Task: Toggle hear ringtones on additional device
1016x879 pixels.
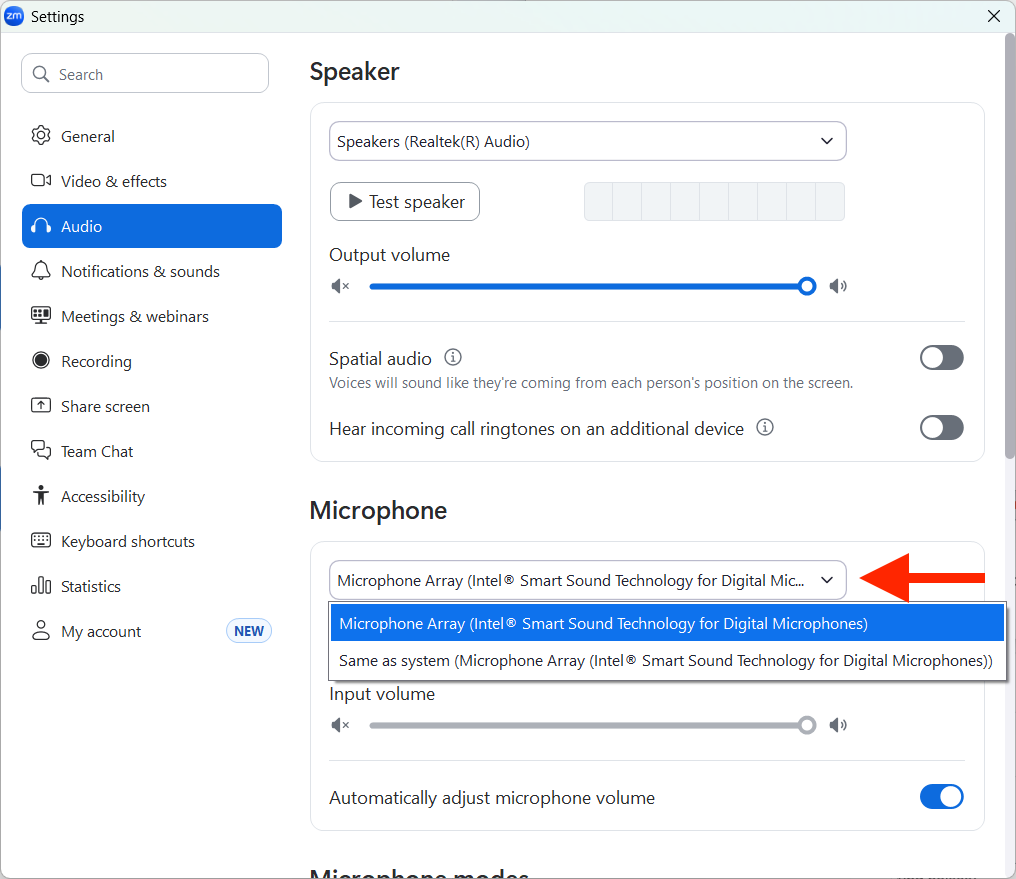Action: click(x=941, y=428)
